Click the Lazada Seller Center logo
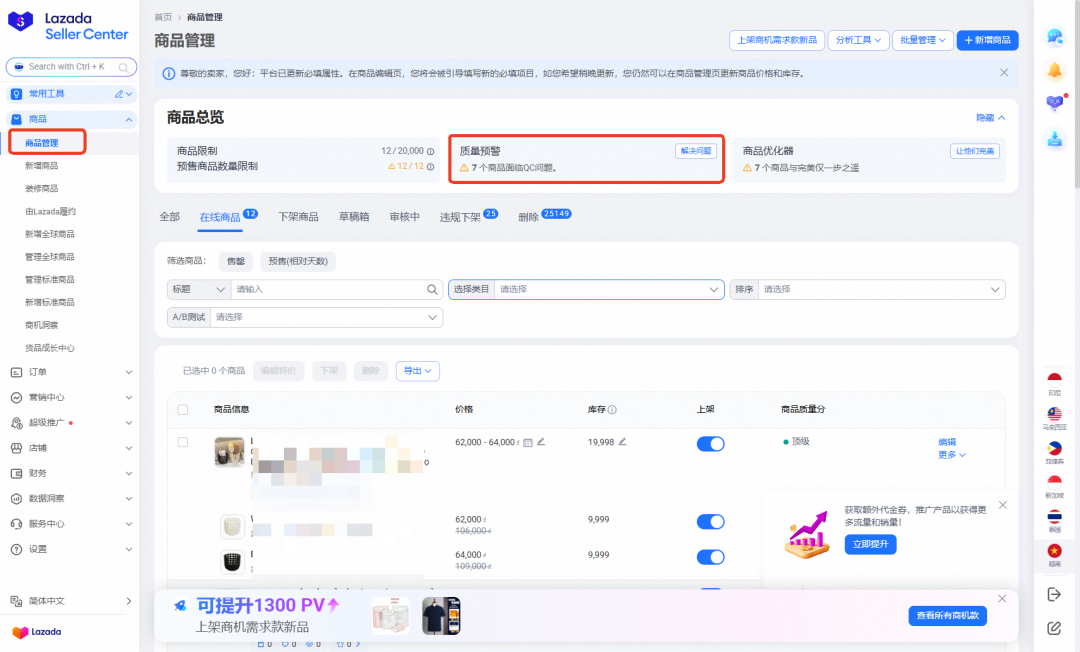Image resolution: width=1080 pixels, height=652 pixels. click(x=68, y=26)
